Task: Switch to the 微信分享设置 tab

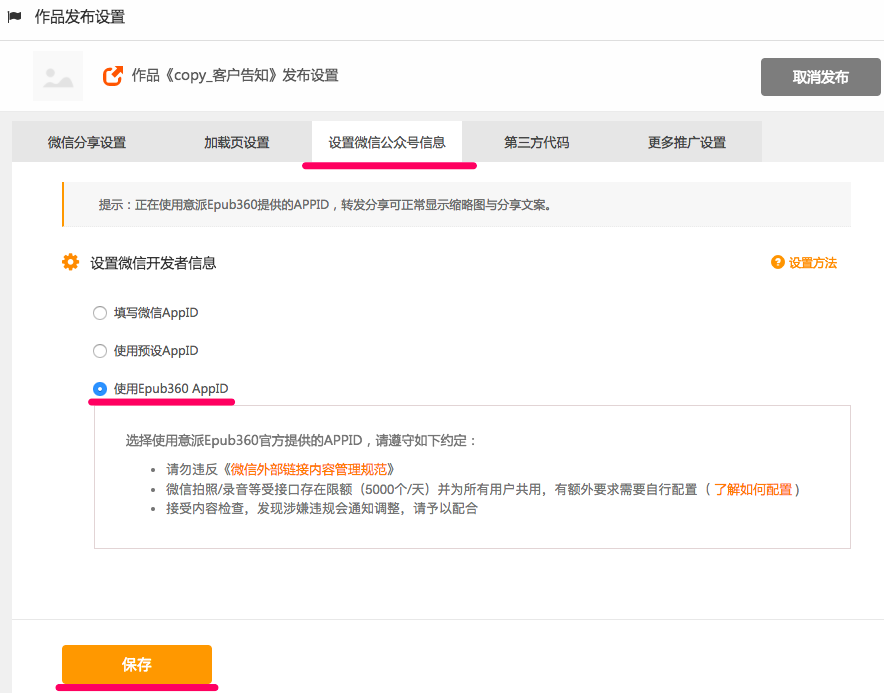Action: [87, 142]
